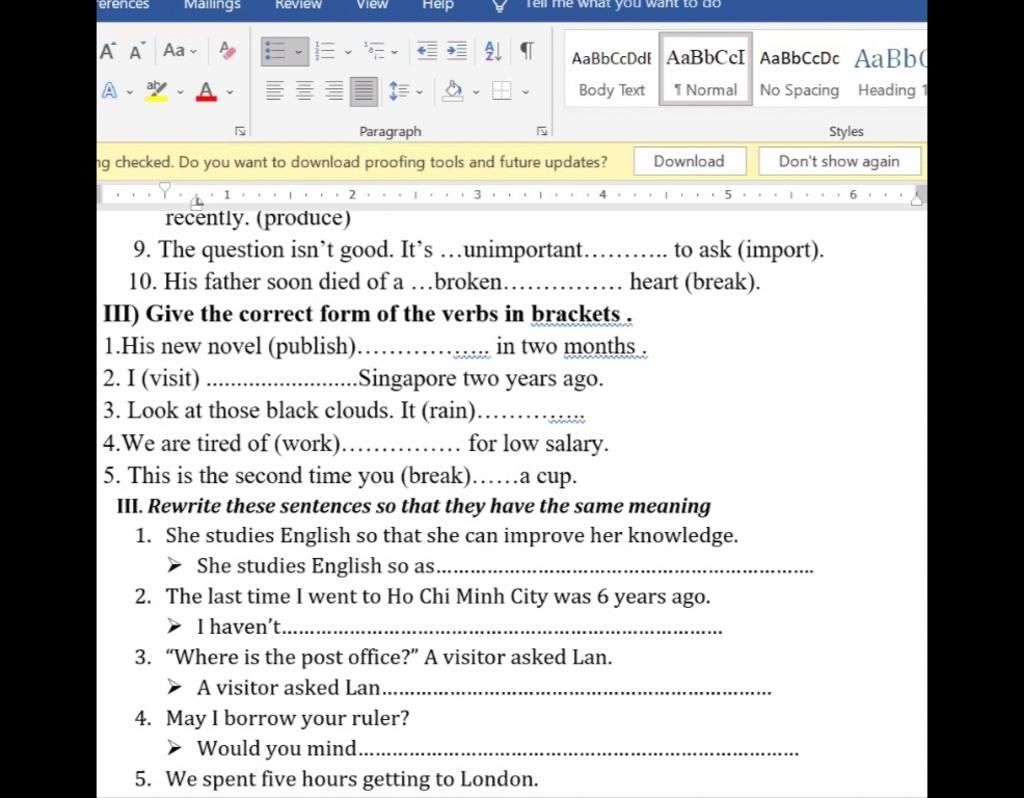Apply bulleted list formatting
This screenshot has width=1024, height=798.
[x=275, y=51]
